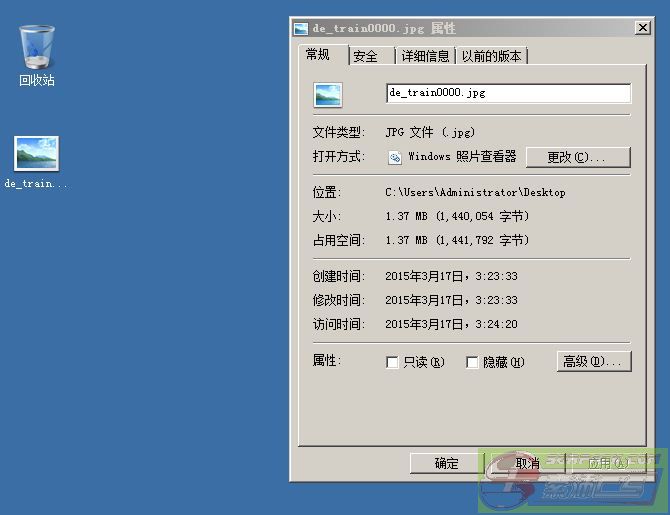670x515 pixels.
Task: Open the Recycle Bin desktop icon
Action: pos(36,46)
